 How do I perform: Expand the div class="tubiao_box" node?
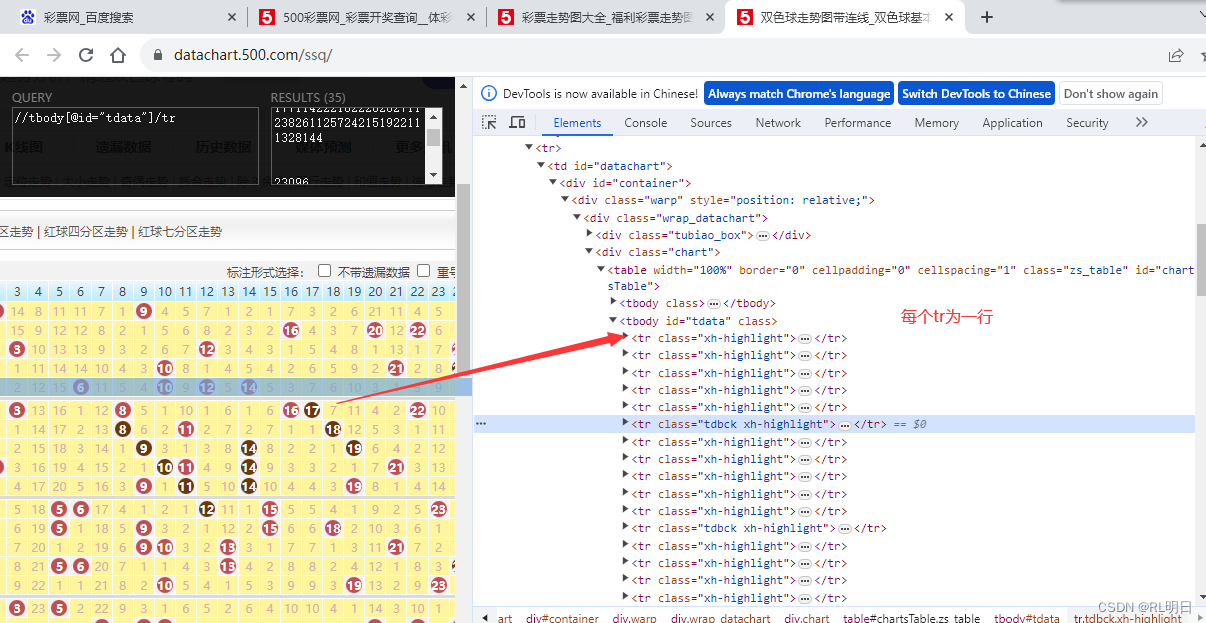pyautogui.click(x=589, y=235)
